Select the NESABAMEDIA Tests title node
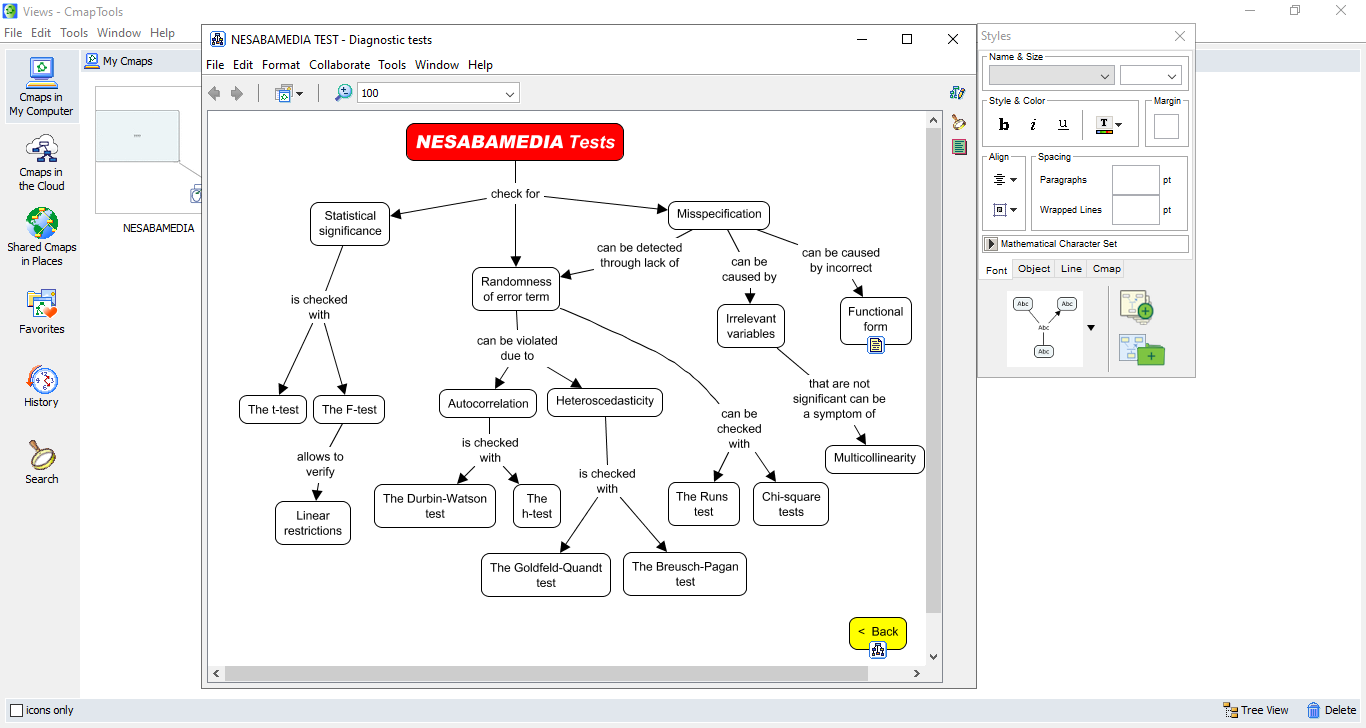 pyautogui.click(x=515, y=142)
